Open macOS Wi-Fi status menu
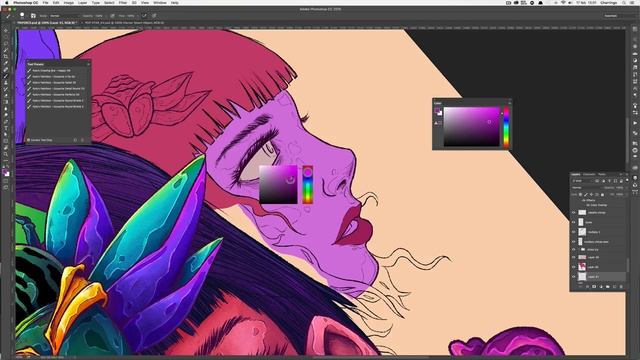Screen dimensions: 640x360 [x=563, y=2]
